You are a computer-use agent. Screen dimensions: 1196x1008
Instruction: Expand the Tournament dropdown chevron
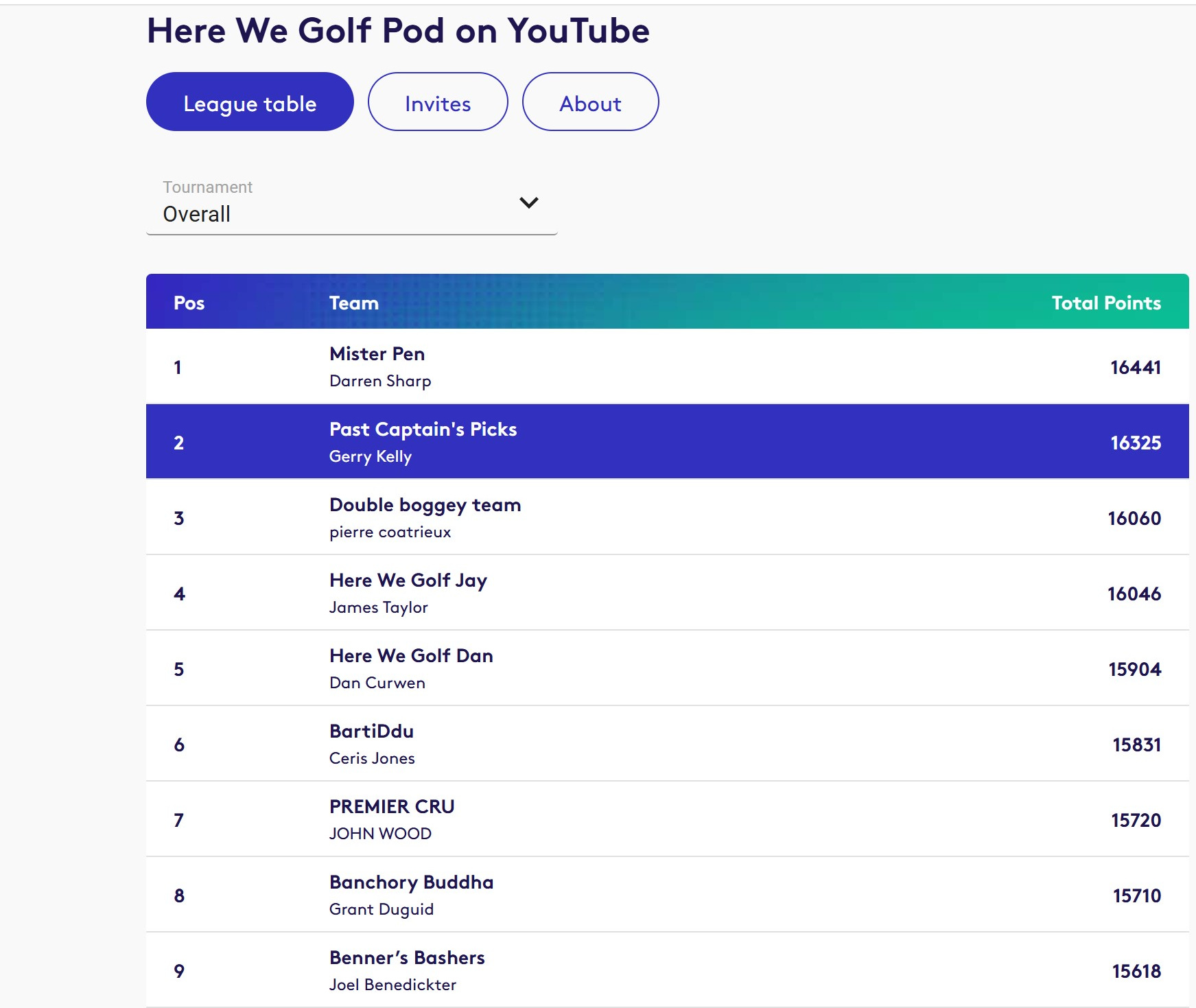[528, 202]
